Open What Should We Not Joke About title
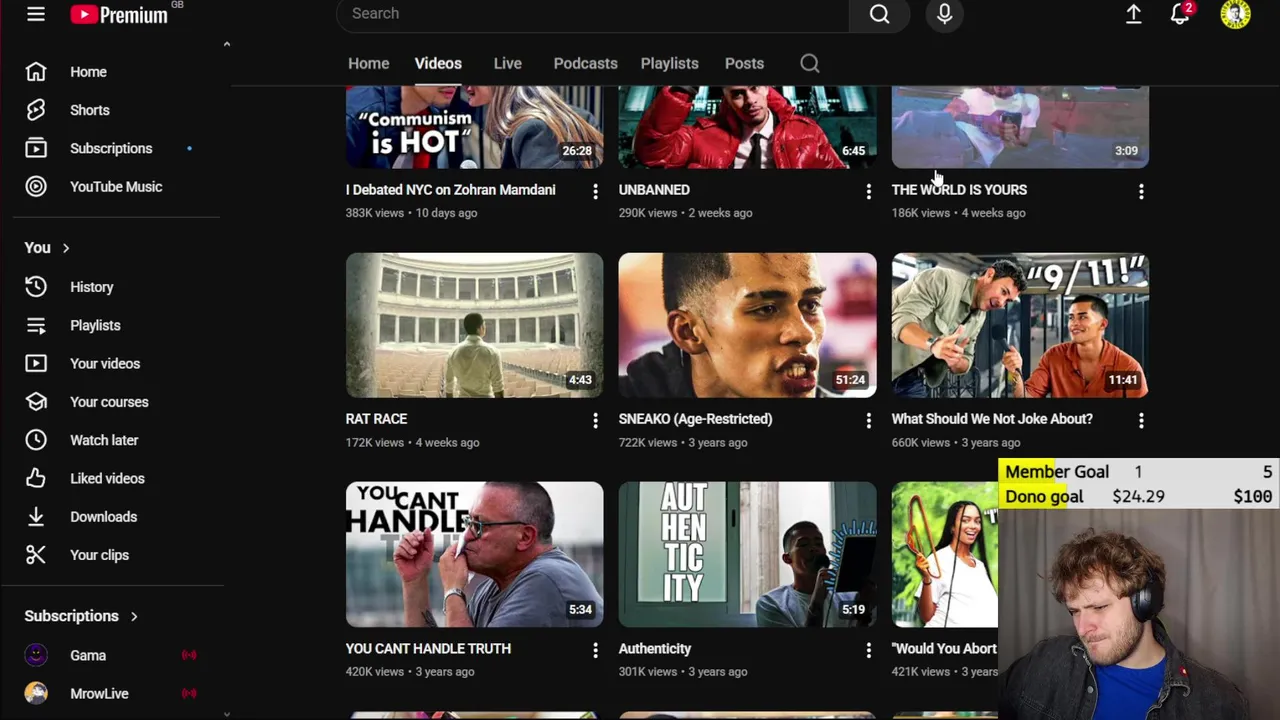1280x720 pixels. coord(992,419)
